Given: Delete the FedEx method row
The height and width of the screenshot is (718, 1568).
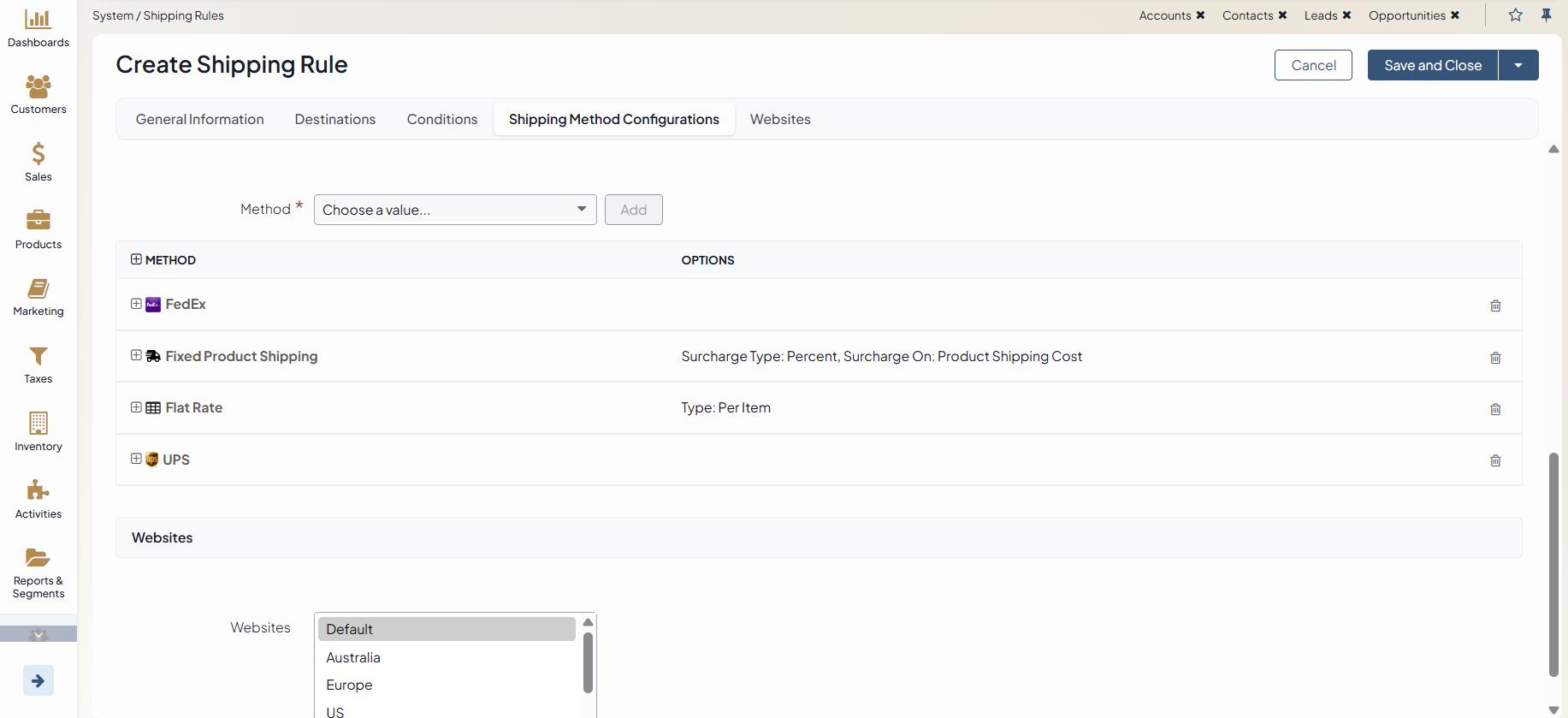Looking at the screenshot, I should pos(1495,306).
